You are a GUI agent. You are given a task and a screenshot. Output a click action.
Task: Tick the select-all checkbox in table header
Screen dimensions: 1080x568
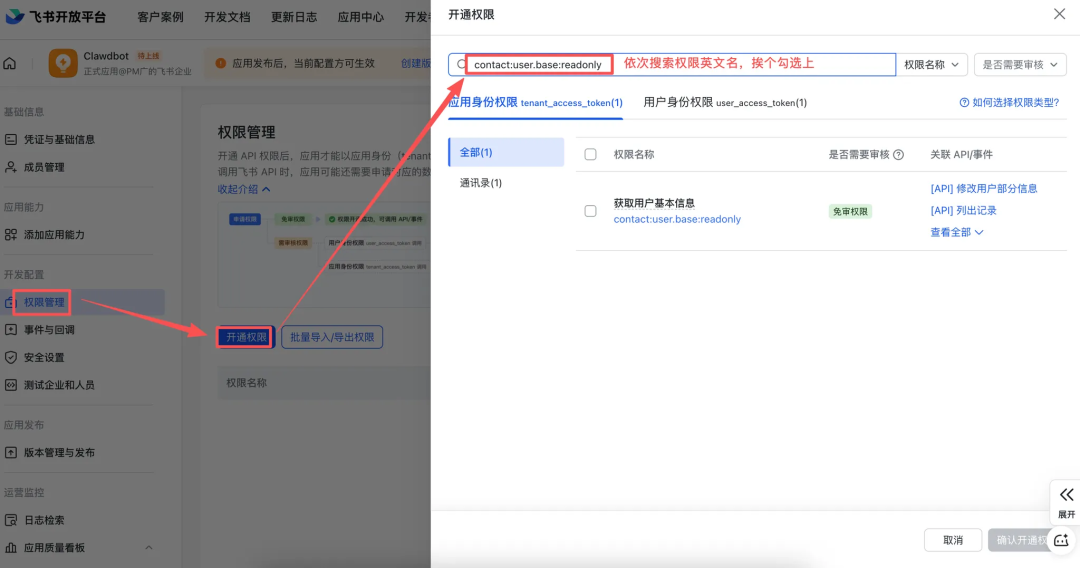pos(590,154)
